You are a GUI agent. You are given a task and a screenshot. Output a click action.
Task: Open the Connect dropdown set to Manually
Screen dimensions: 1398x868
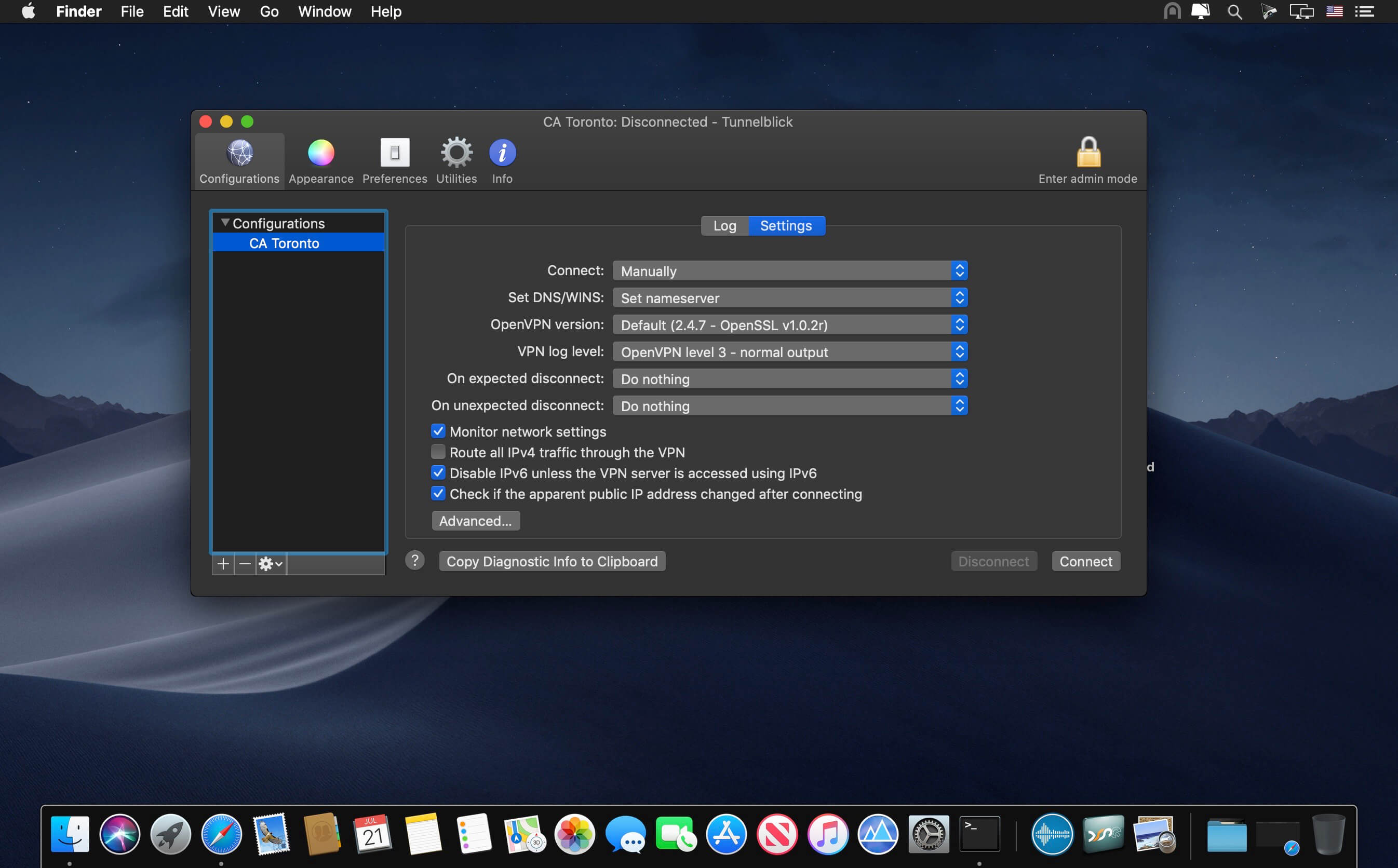click(x=790, y=271)
